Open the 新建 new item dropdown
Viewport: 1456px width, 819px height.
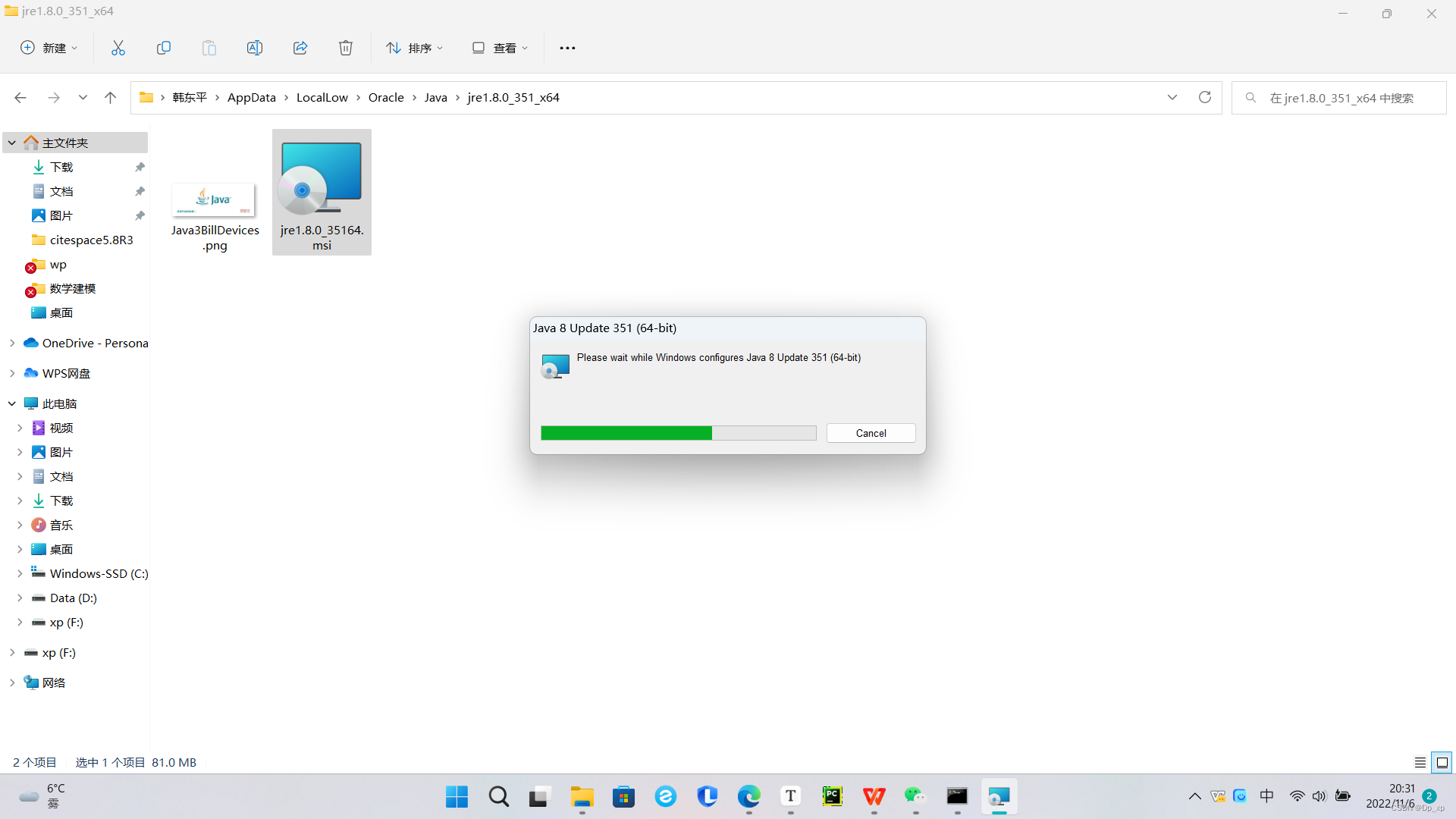(x=49, y=48)
